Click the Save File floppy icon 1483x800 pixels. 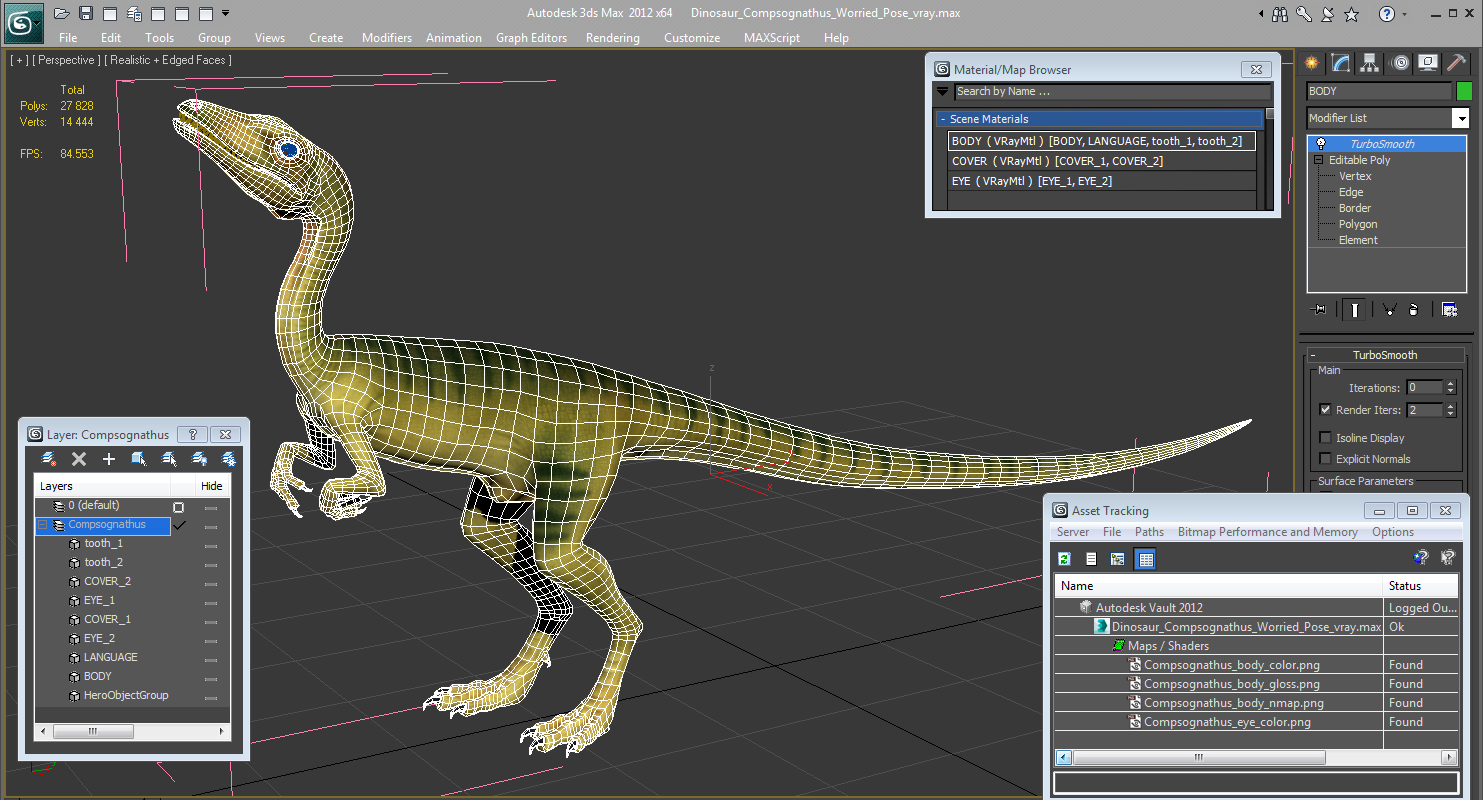tap(86, 13)
